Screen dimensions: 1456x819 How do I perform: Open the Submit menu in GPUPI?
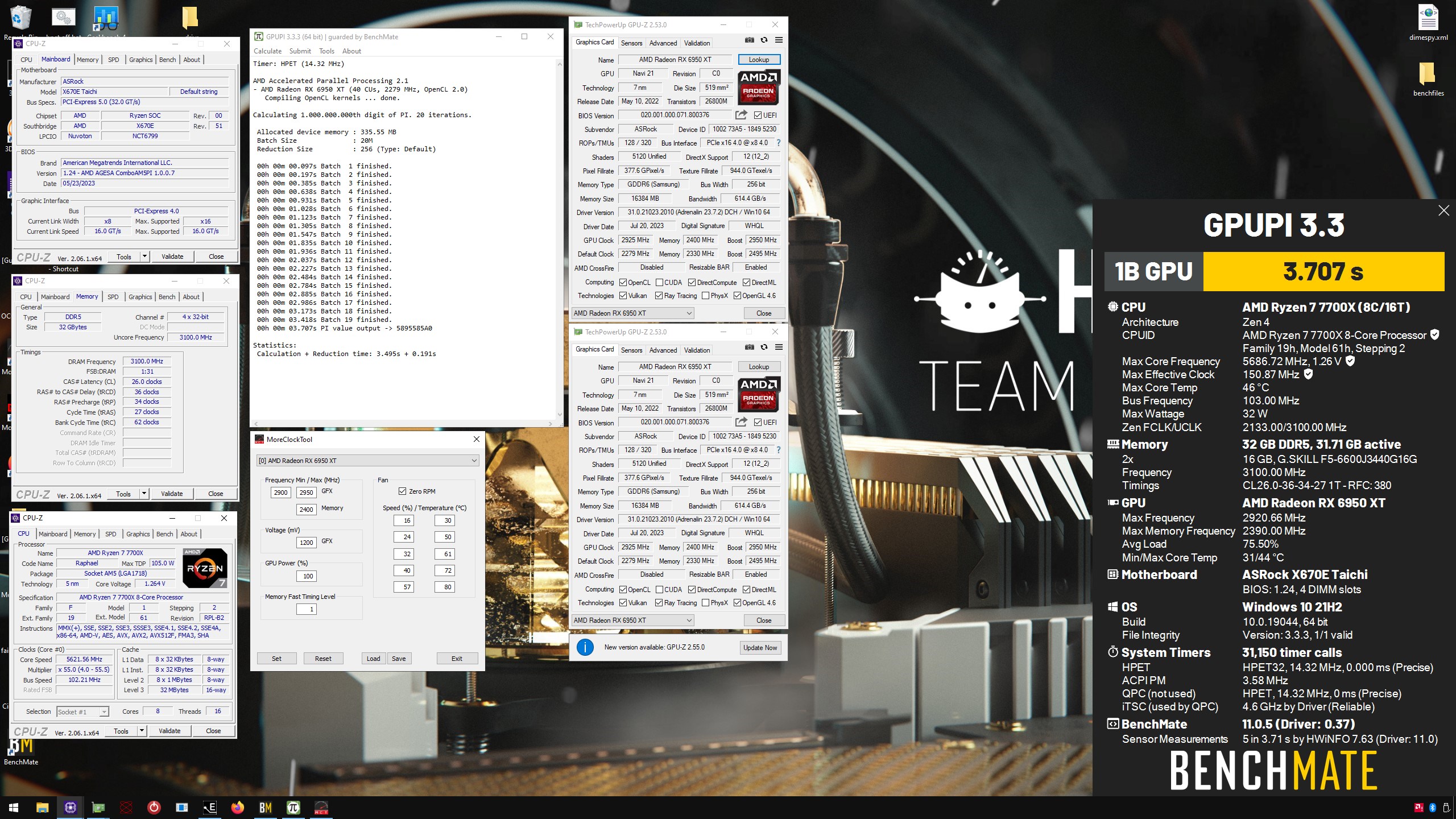pos(300,51)
